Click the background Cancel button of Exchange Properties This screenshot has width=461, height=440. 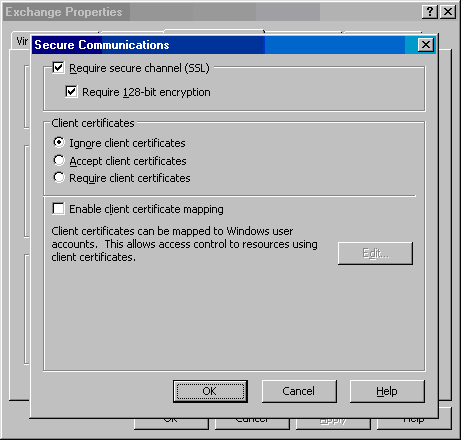(x=252, y=424)
